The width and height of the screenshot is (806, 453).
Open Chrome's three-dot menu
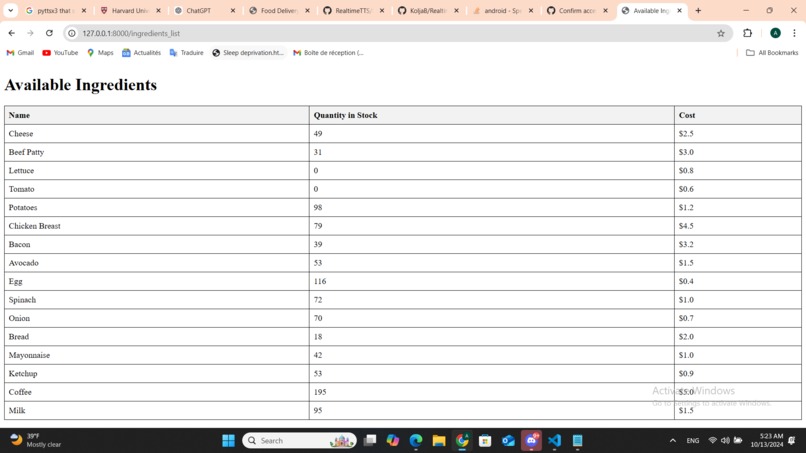[794, 33]
